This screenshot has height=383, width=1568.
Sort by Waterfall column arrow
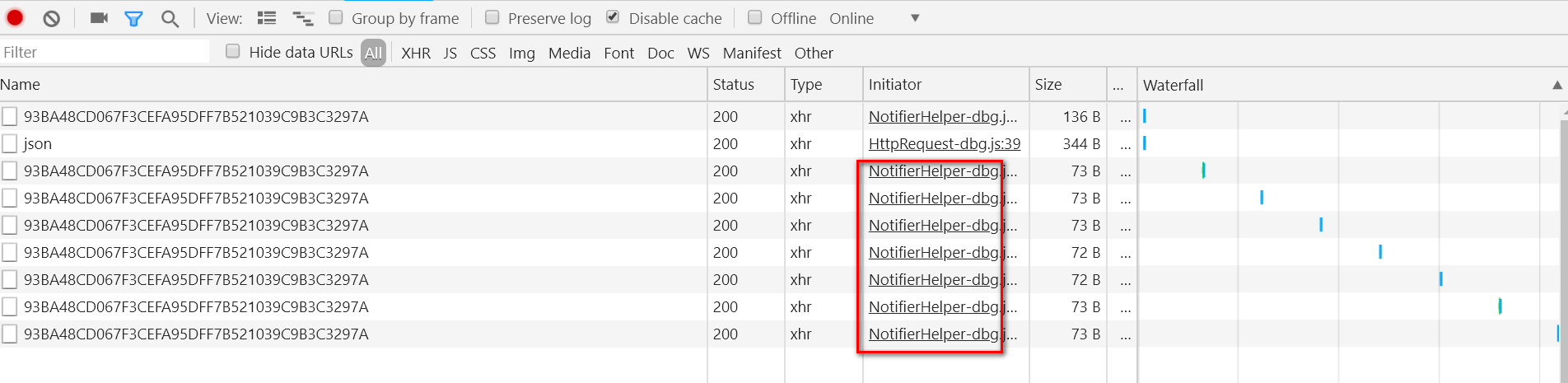(1556, 85)
